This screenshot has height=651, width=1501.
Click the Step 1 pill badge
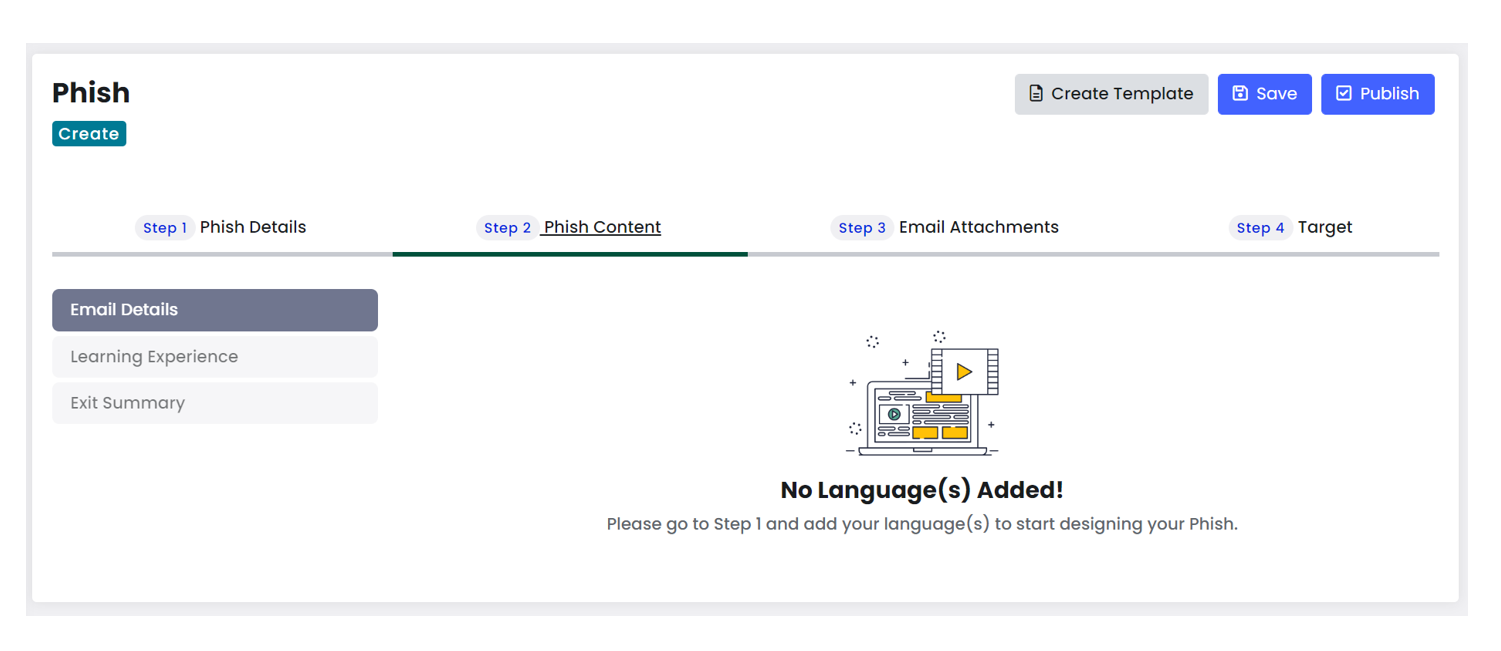[x=165, y=227]
